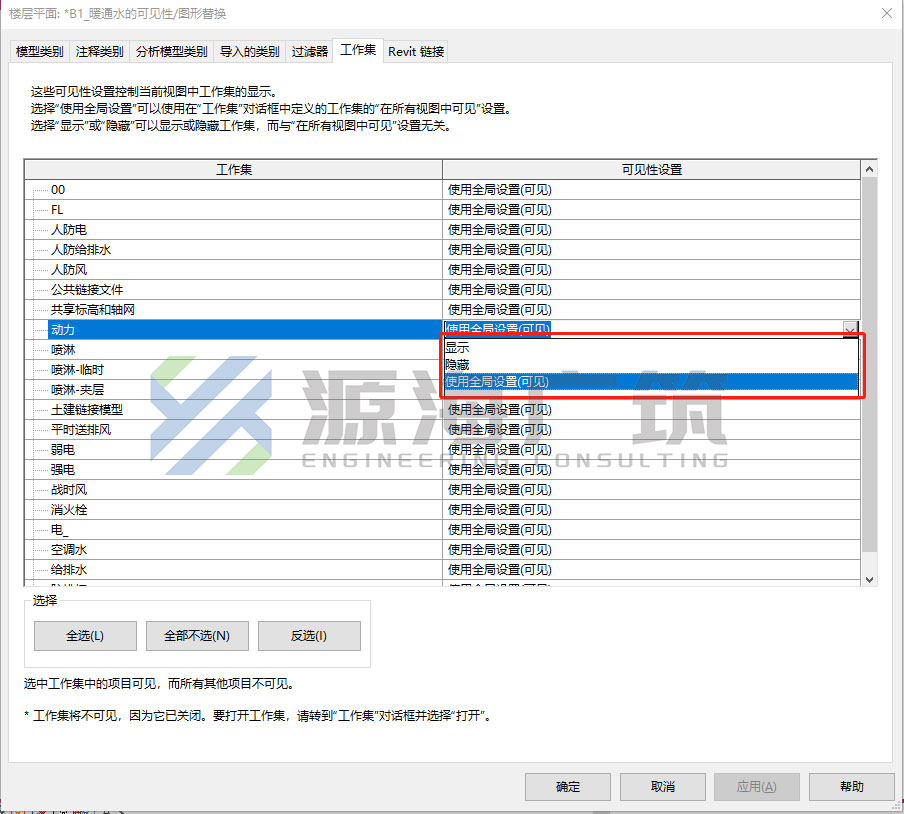The height and width of the screenshot is (814, 904).
Task: Click the 全选(L) button
Action: tap(85, 635)
